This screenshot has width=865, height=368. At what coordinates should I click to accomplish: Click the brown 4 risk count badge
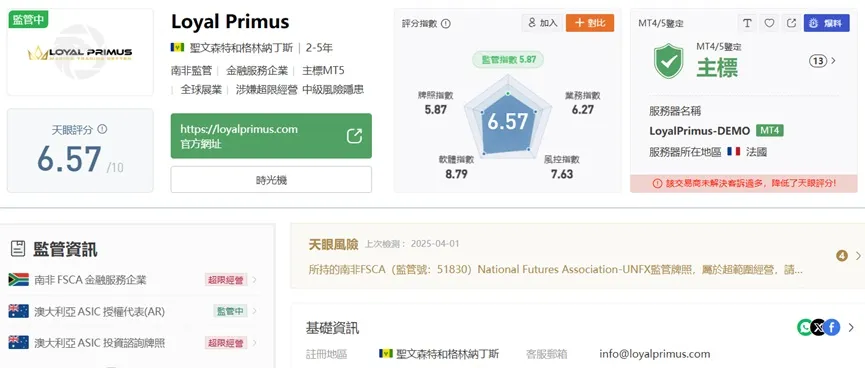[x=842, y=255]
